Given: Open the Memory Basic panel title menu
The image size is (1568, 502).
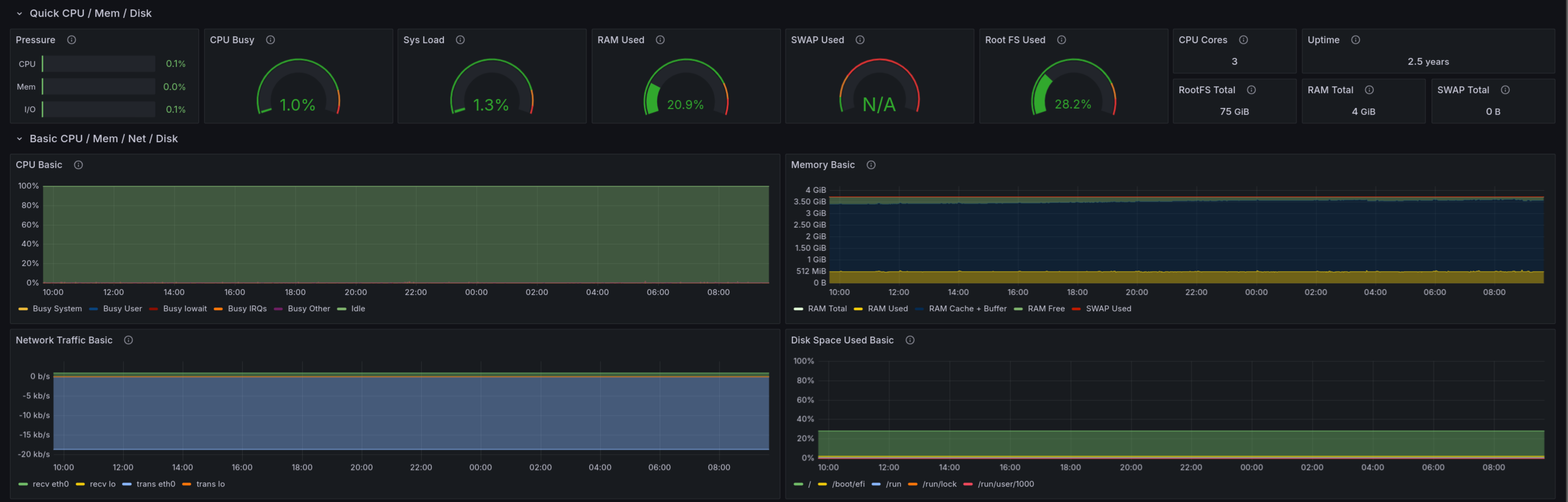Looking at the screenshot, I should (x=822, y=165).
